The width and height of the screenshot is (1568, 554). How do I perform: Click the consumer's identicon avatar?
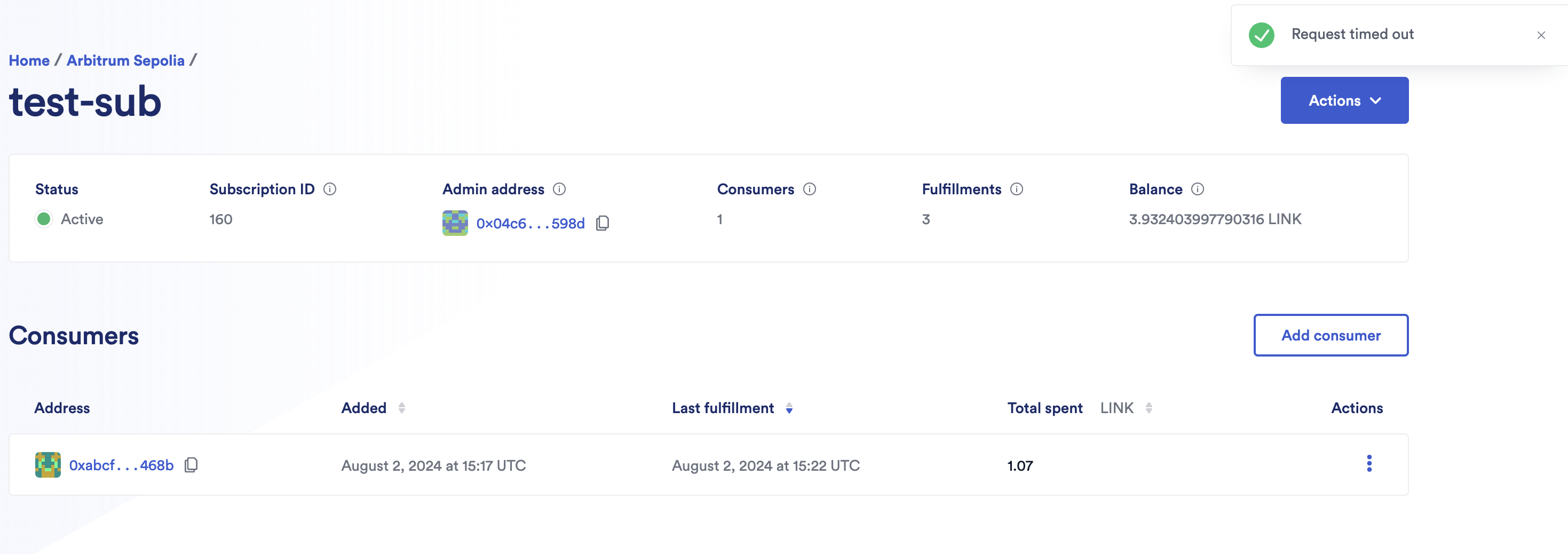(x=48, y=465)
